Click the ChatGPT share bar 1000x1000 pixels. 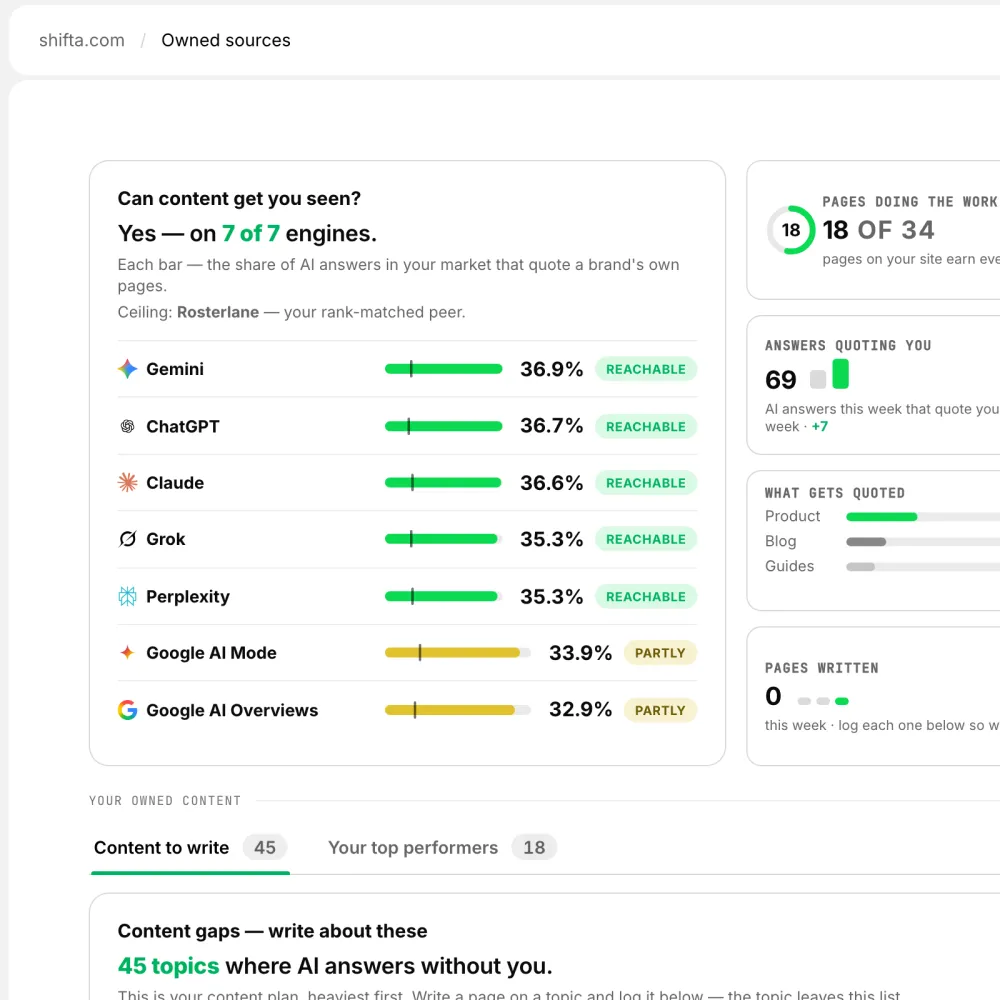pyautogui.click(x=443, y=426)
